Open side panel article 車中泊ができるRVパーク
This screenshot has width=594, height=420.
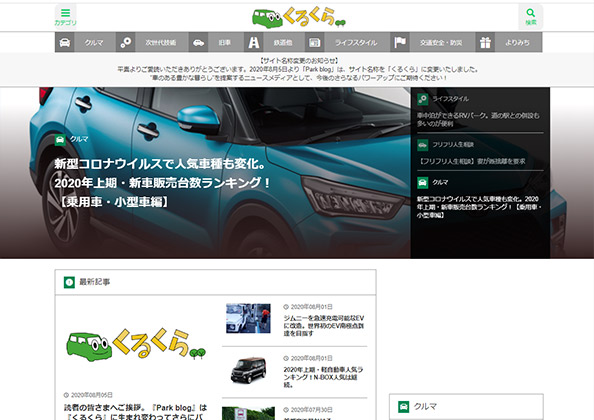click(478, 119)
